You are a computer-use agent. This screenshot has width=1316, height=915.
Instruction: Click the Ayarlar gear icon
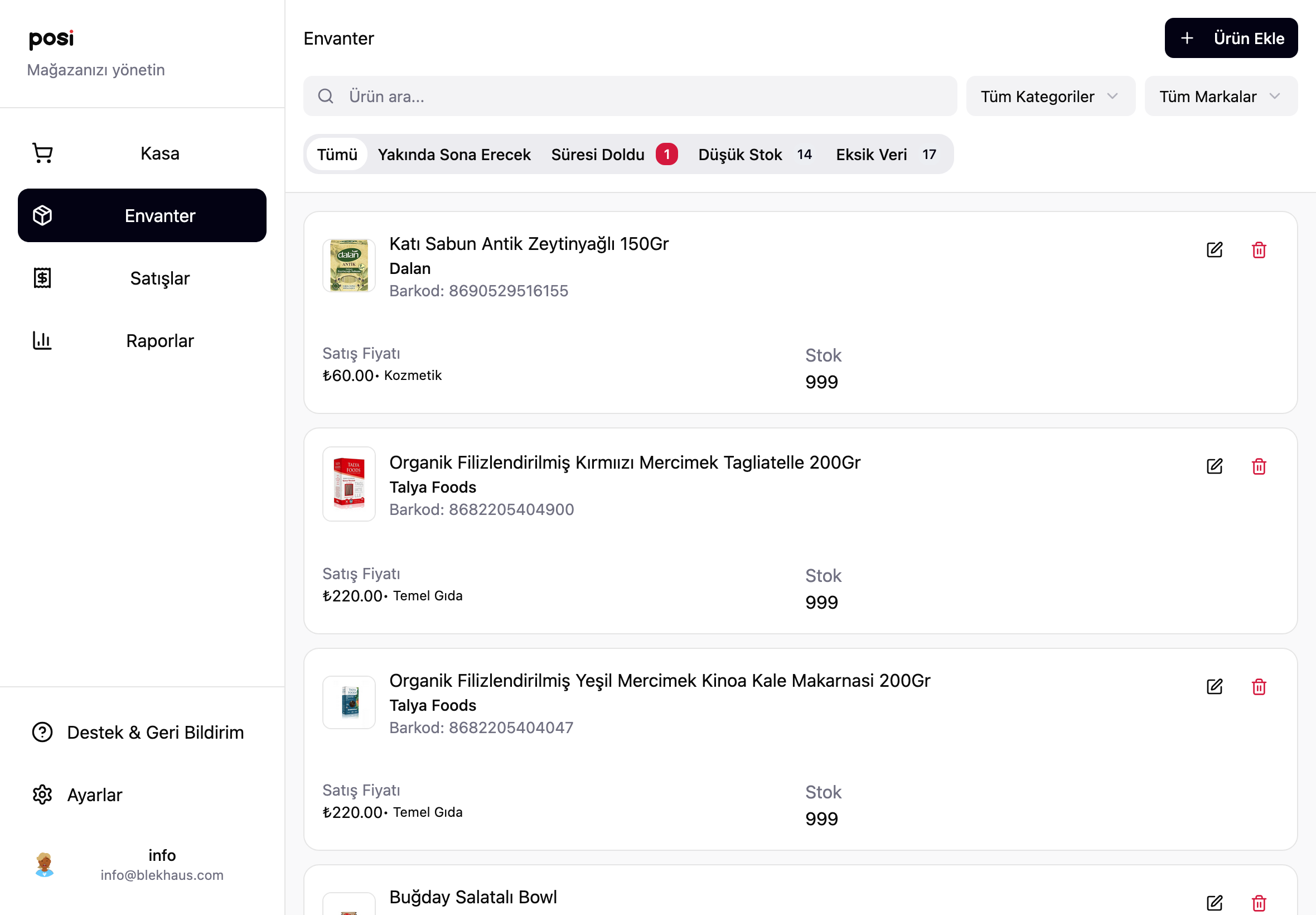click(x=42, y=794)
